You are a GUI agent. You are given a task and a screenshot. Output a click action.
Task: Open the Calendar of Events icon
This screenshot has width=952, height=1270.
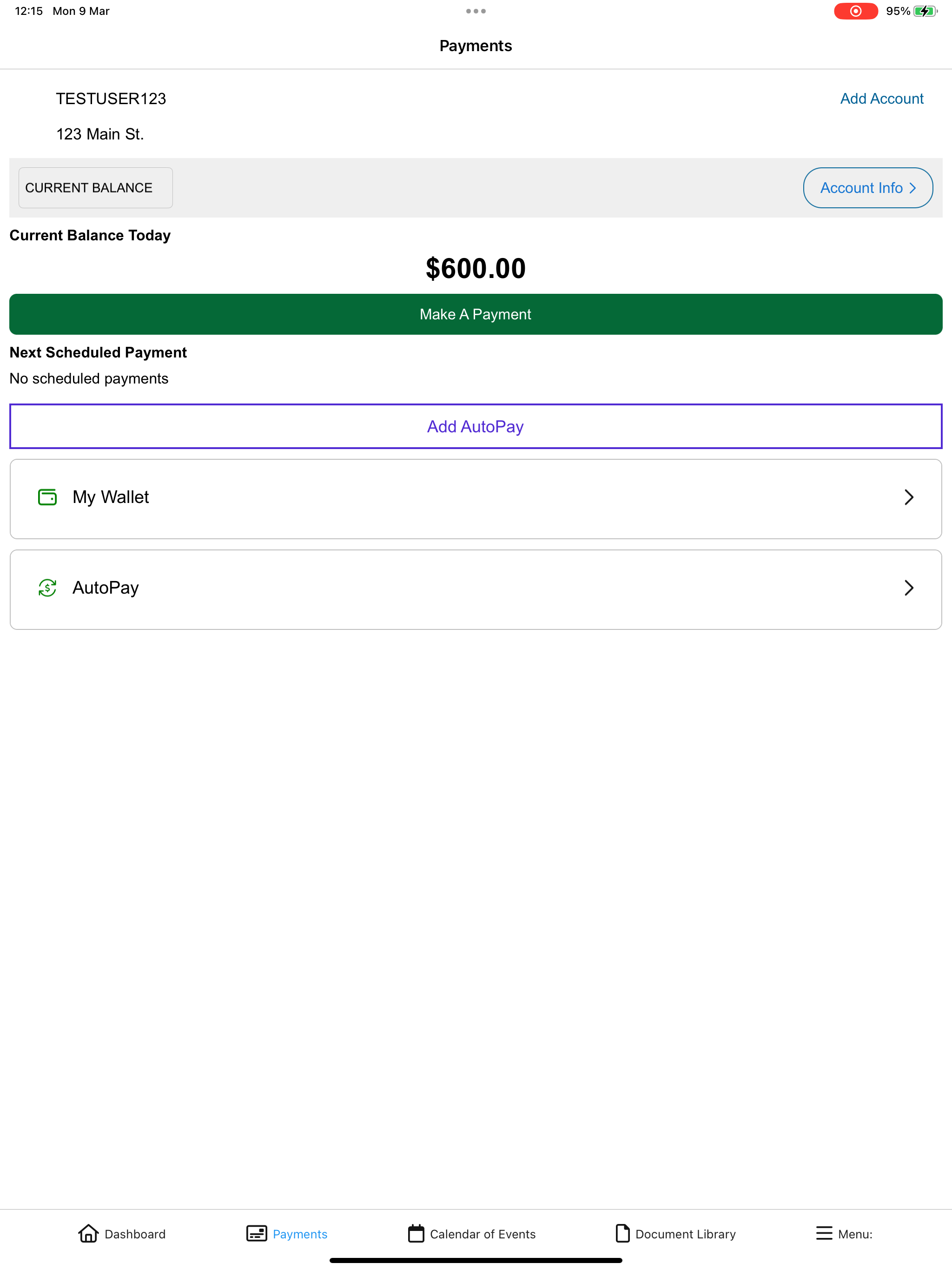point(416,1233)
